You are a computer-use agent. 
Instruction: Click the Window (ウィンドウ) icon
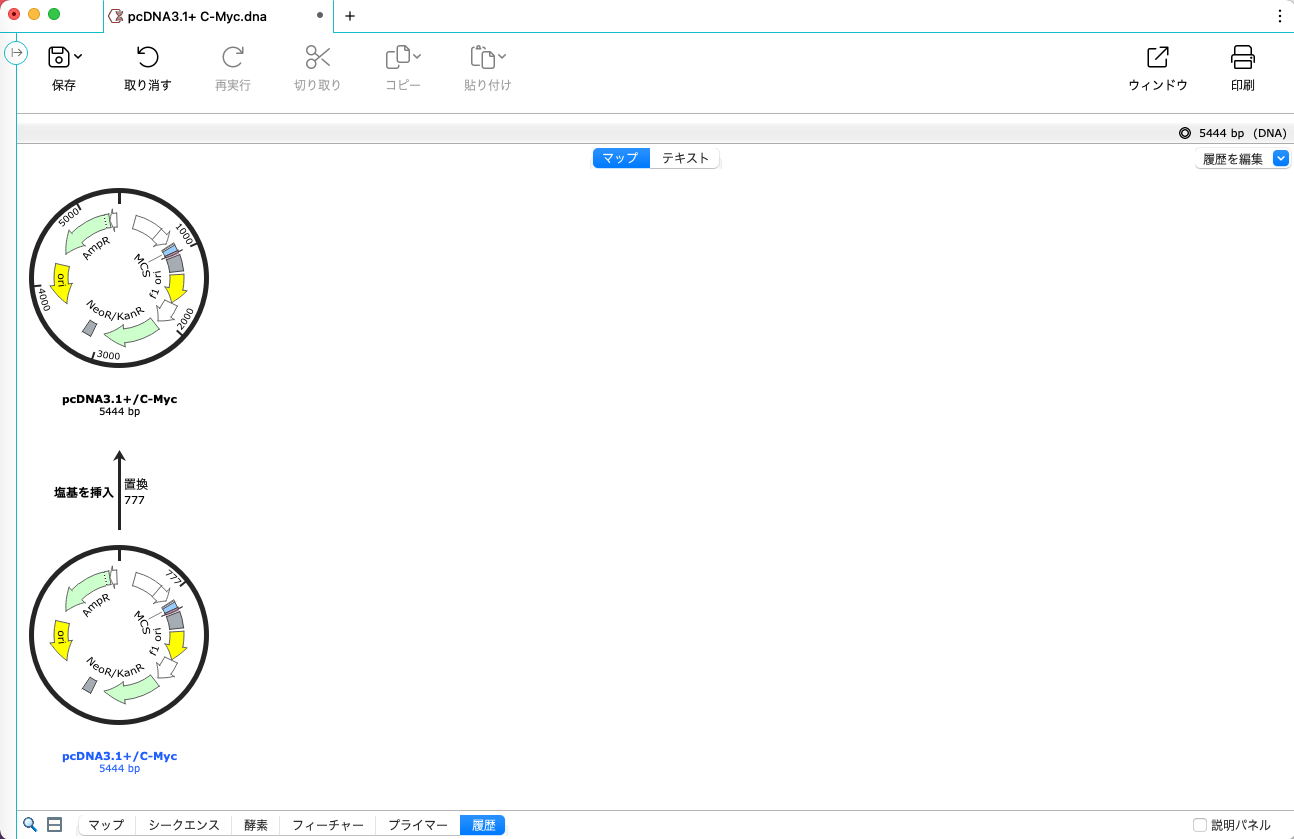pyautogui.click(x=1157, y=57)
